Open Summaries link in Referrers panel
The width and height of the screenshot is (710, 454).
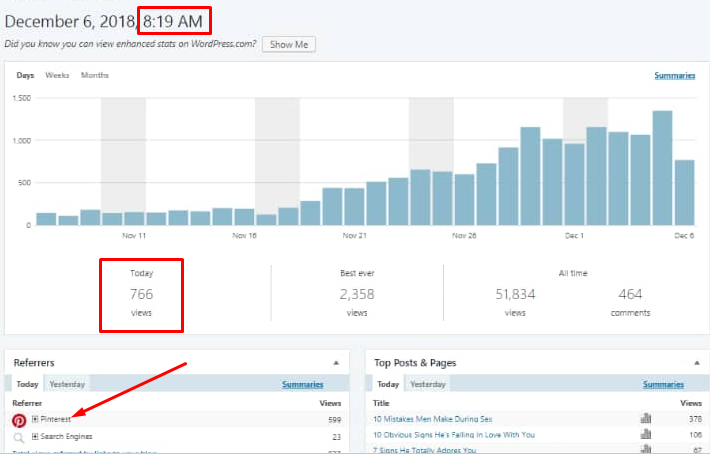302,384
